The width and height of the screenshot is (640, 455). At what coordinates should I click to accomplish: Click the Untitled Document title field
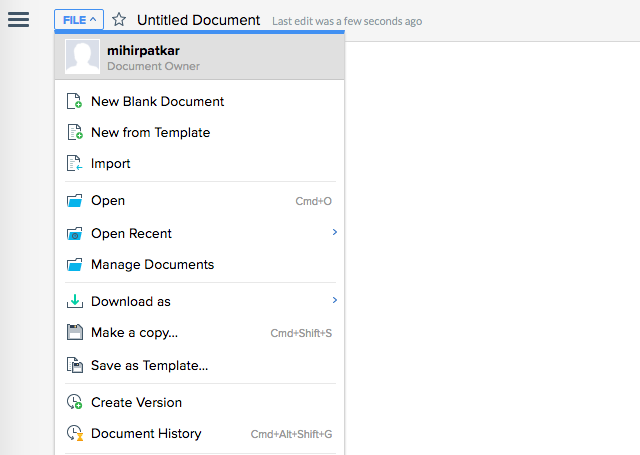(x=198, y=20)
